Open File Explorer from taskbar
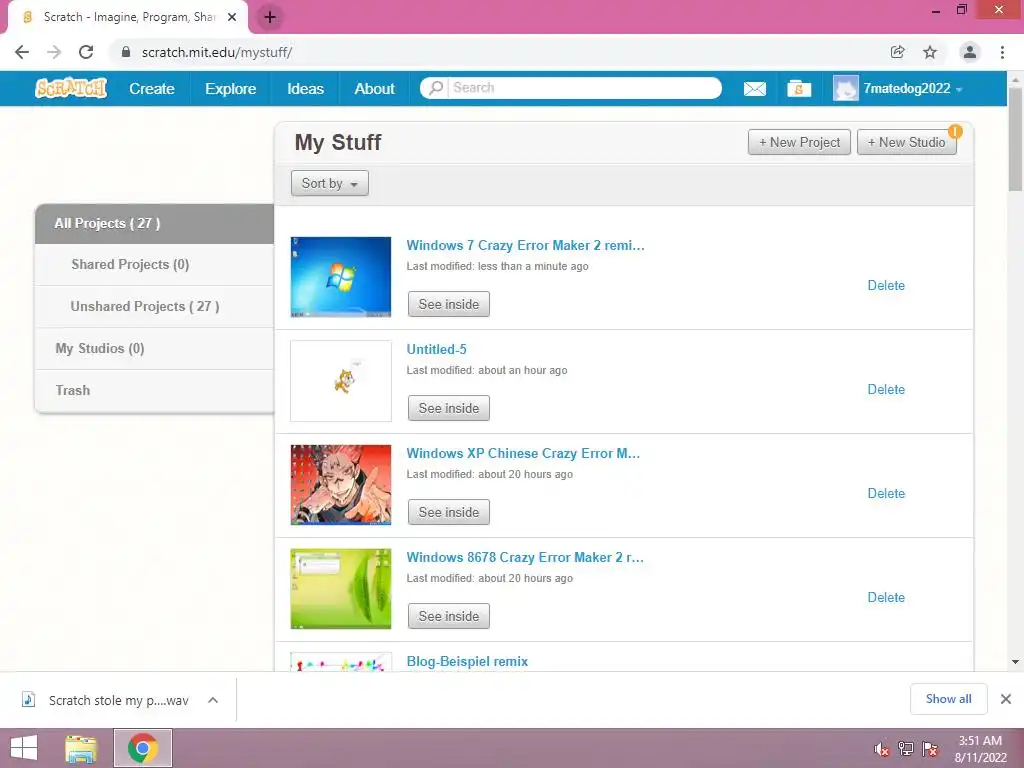This screenshot has width=1024, height=768. pyautogui.click(x=81, y=748)
